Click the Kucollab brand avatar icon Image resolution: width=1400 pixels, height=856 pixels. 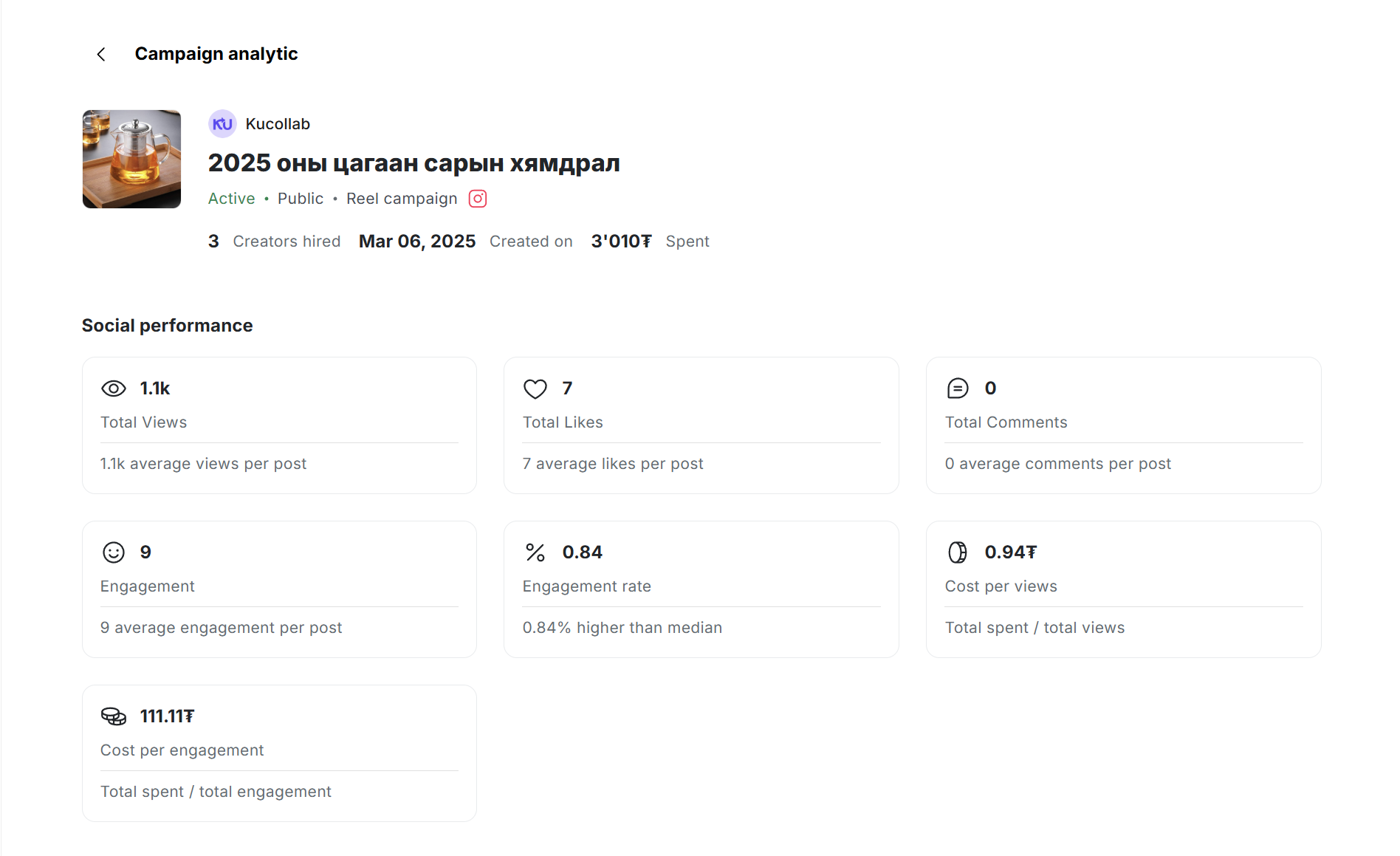[x=222, y=124]
